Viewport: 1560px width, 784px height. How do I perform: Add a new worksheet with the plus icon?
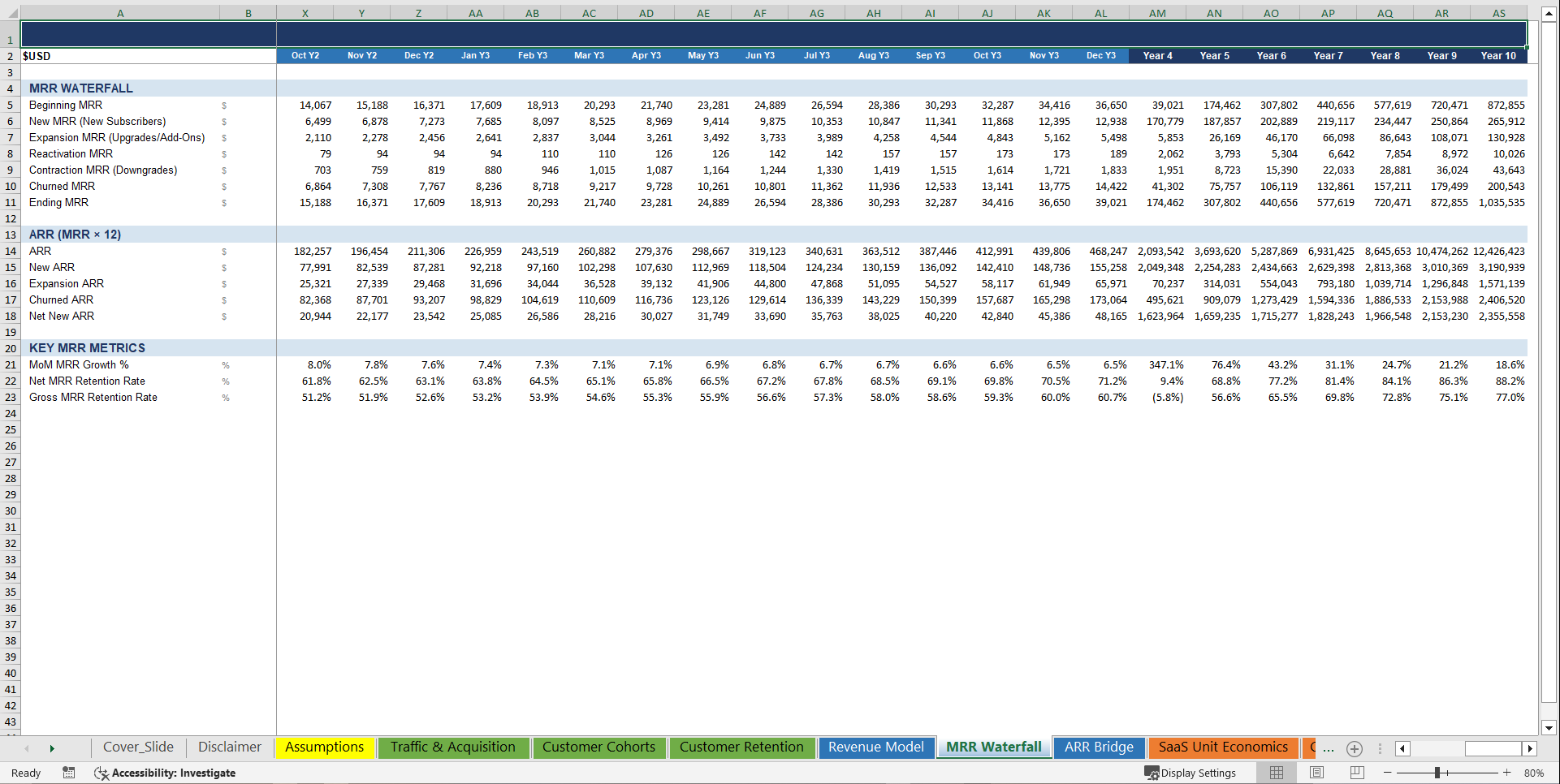[x=1354, y=749]
